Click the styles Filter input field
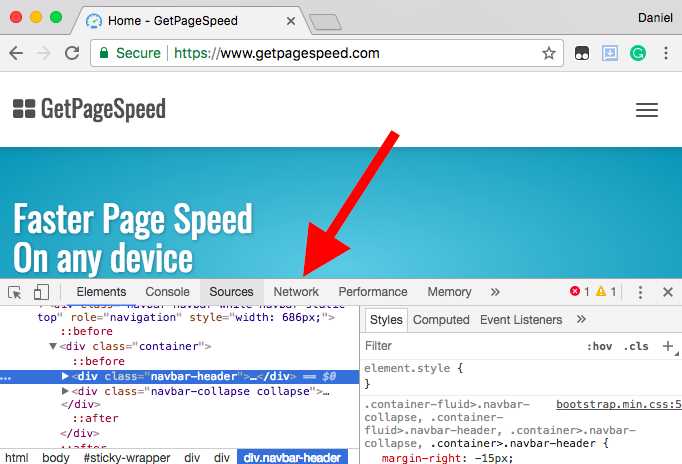Screen dimensions: 682x464 point(472,346)
